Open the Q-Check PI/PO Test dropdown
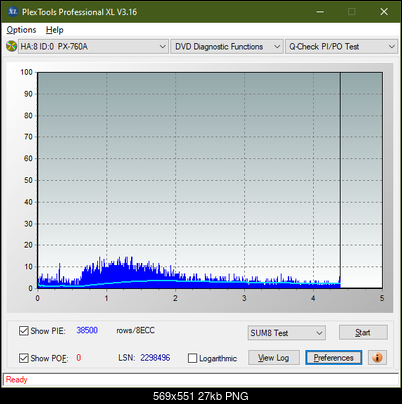Screen dimensions: 402x404 (x=342, y=47)
